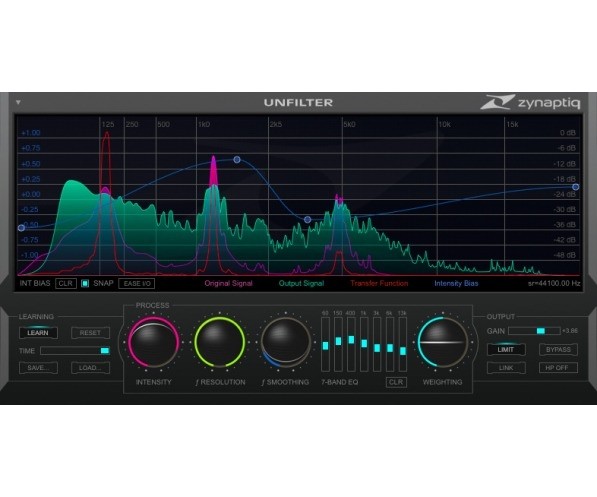This screenshot has height=497, width=597.
Task: Click the intensity bias node at right edge
Action: tap(576, 187)
